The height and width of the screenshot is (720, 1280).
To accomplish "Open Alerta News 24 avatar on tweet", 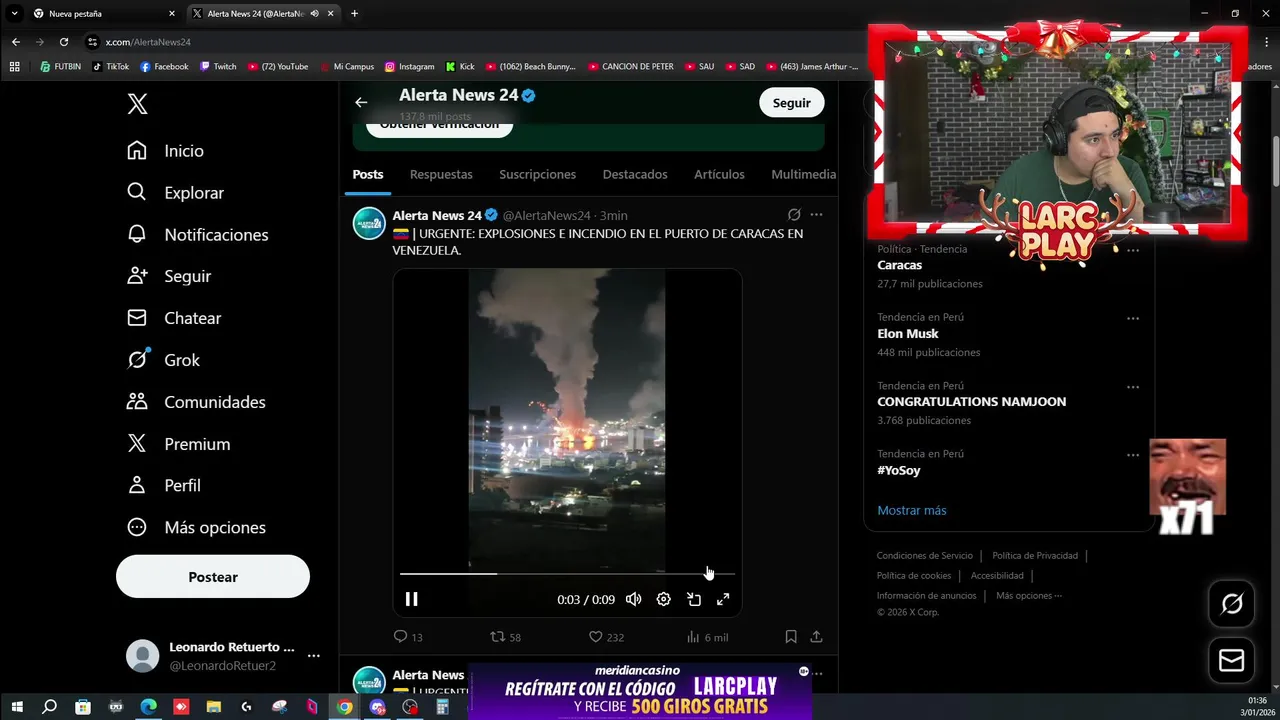I will 369,223.
